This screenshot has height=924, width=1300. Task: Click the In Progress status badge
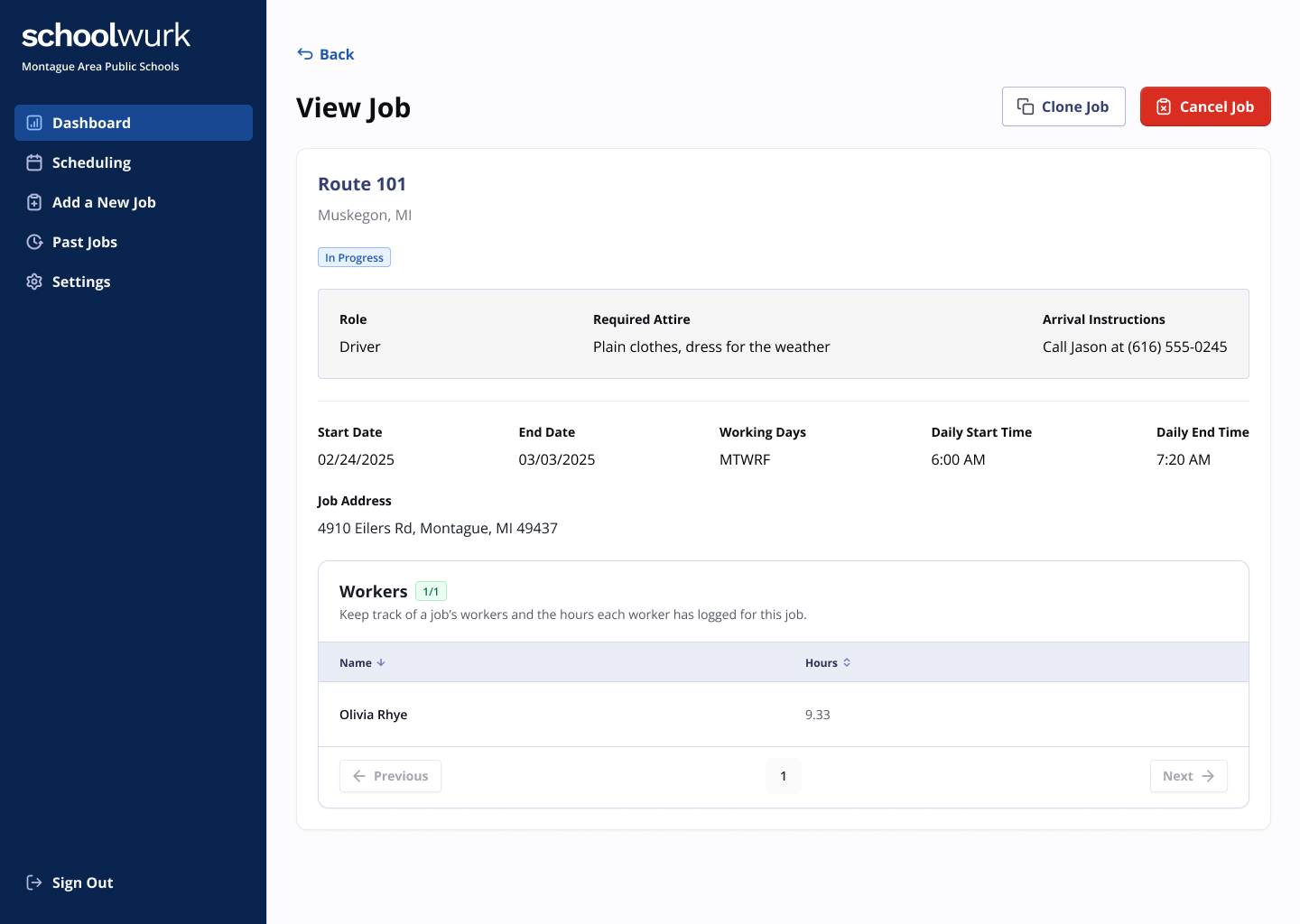(x=354, y=257)
